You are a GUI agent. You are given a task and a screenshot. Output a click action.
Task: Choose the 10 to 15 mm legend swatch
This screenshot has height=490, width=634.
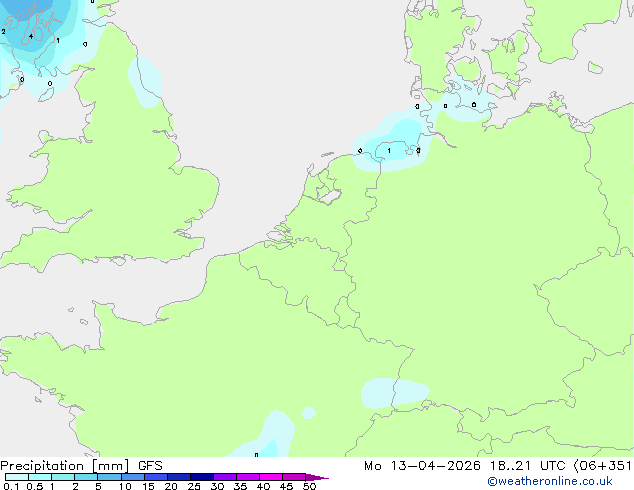coord(133,477)
